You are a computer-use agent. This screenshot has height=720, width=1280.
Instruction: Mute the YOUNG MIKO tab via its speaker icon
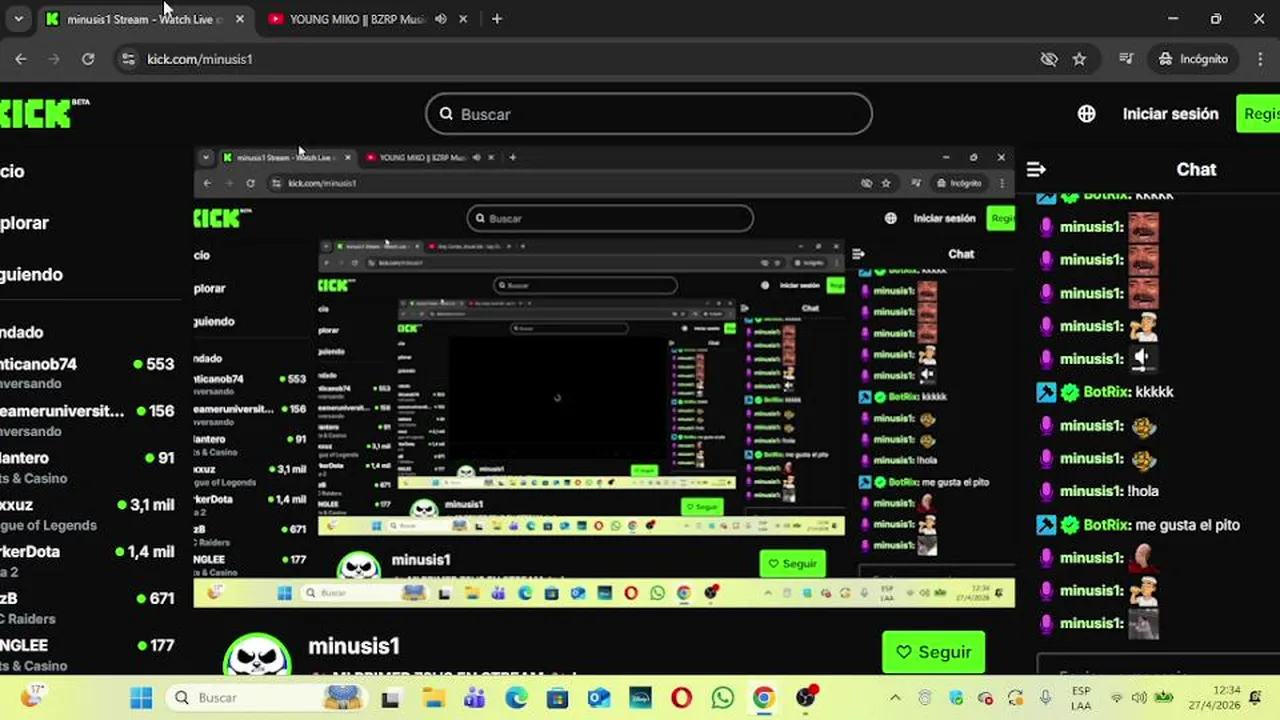click(441, 19)
